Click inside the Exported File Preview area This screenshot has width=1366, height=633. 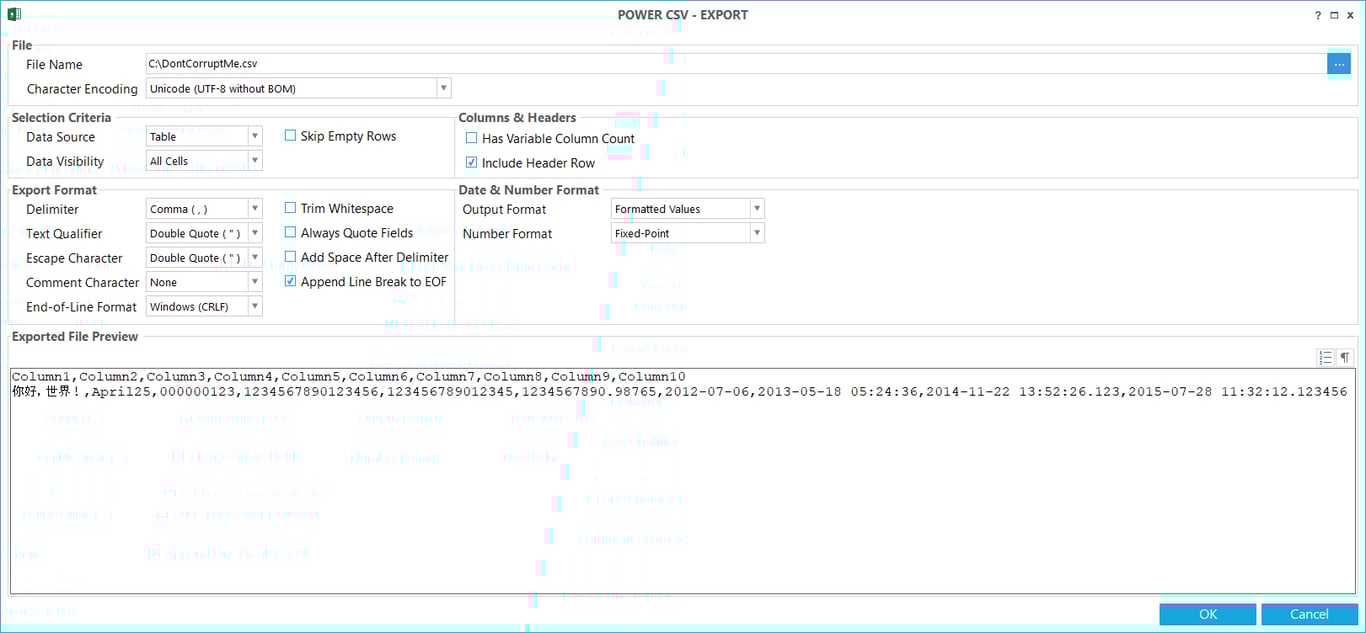682,481
